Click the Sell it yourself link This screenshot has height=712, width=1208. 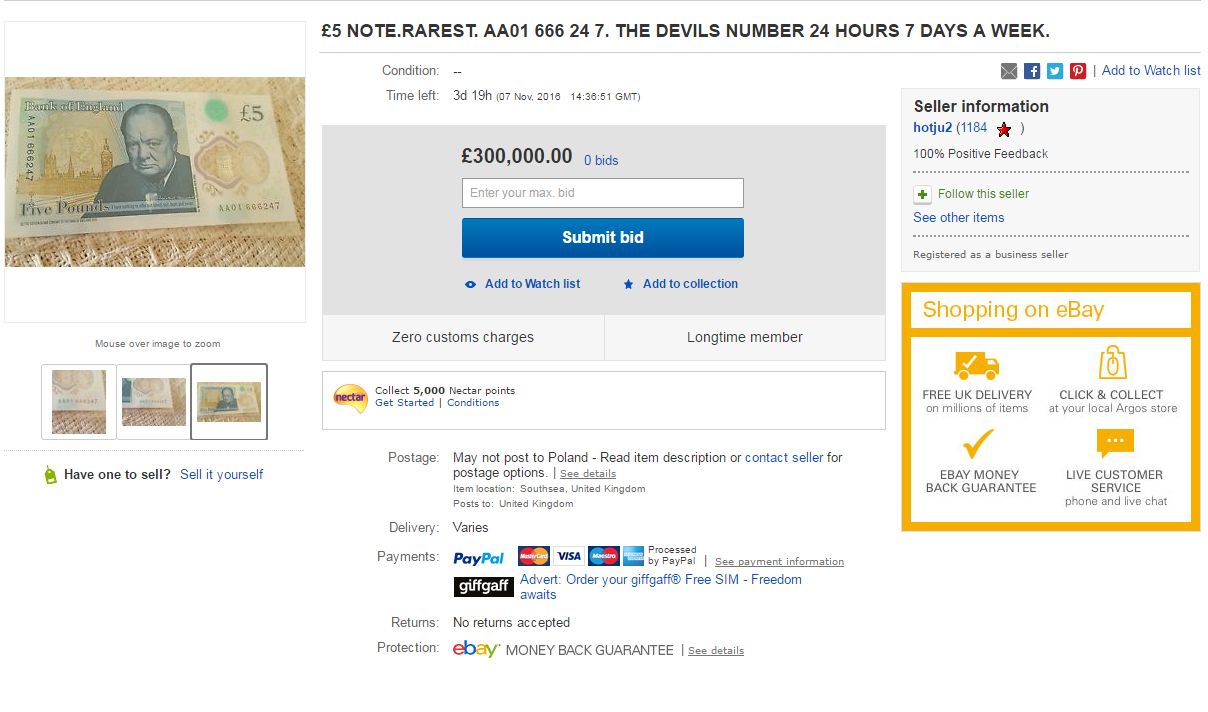point(221,474)
